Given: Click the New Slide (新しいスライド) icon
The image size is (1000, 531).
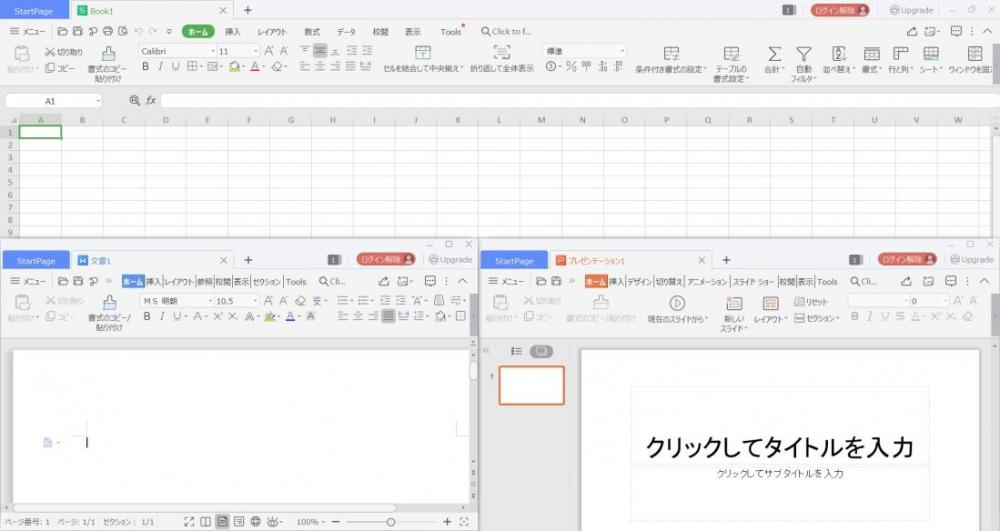Looking at the screenshot, I should coord(734,303).
